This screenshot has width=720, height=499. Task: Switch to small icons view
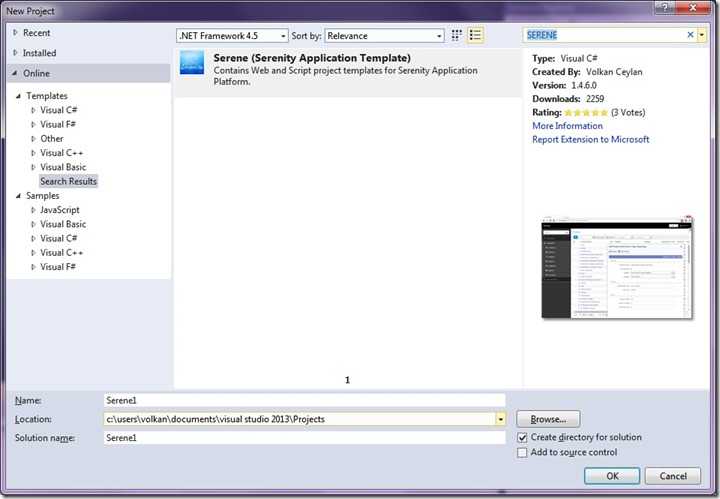point(456,35)
